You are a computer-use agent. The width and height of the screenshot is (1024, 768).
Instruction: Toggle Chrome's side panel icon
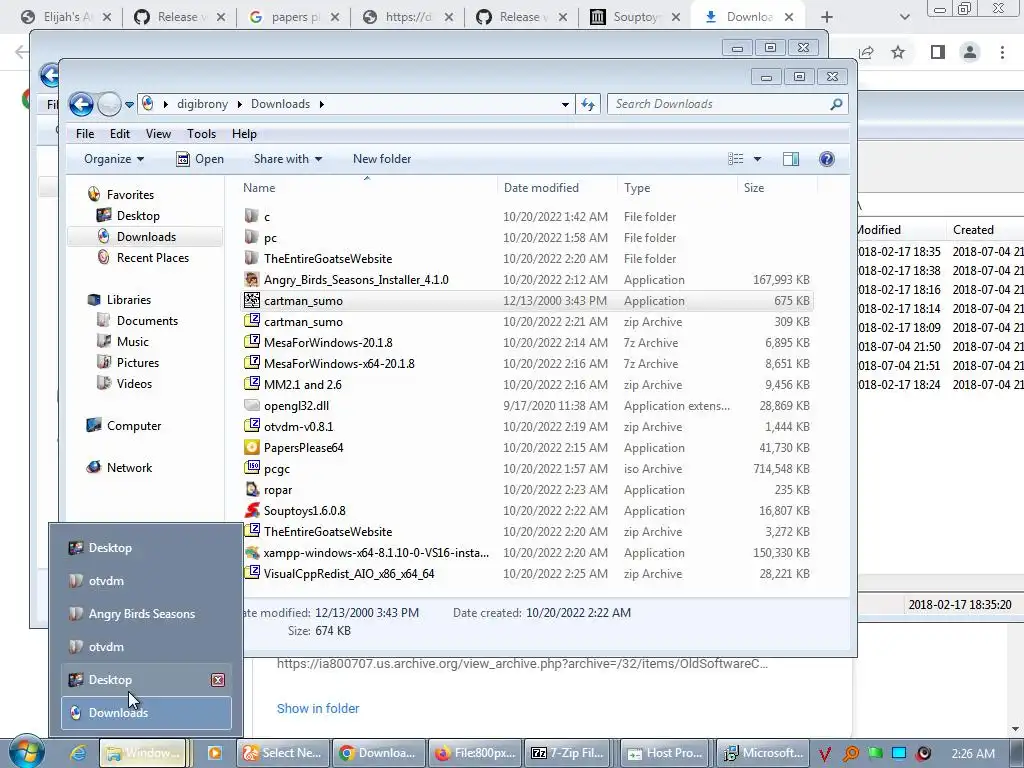pyautogui.click(x=937, y=52)
